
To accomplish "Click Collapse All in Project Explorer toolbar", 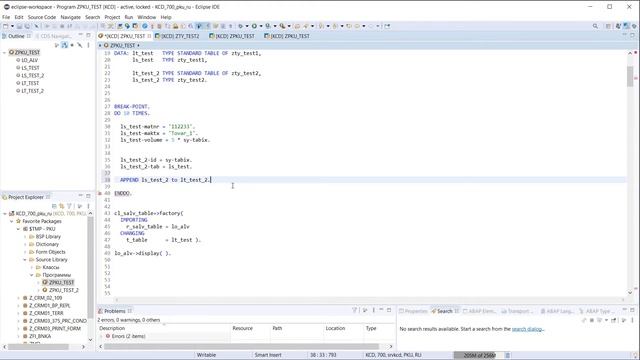I will tap(54, 206).
